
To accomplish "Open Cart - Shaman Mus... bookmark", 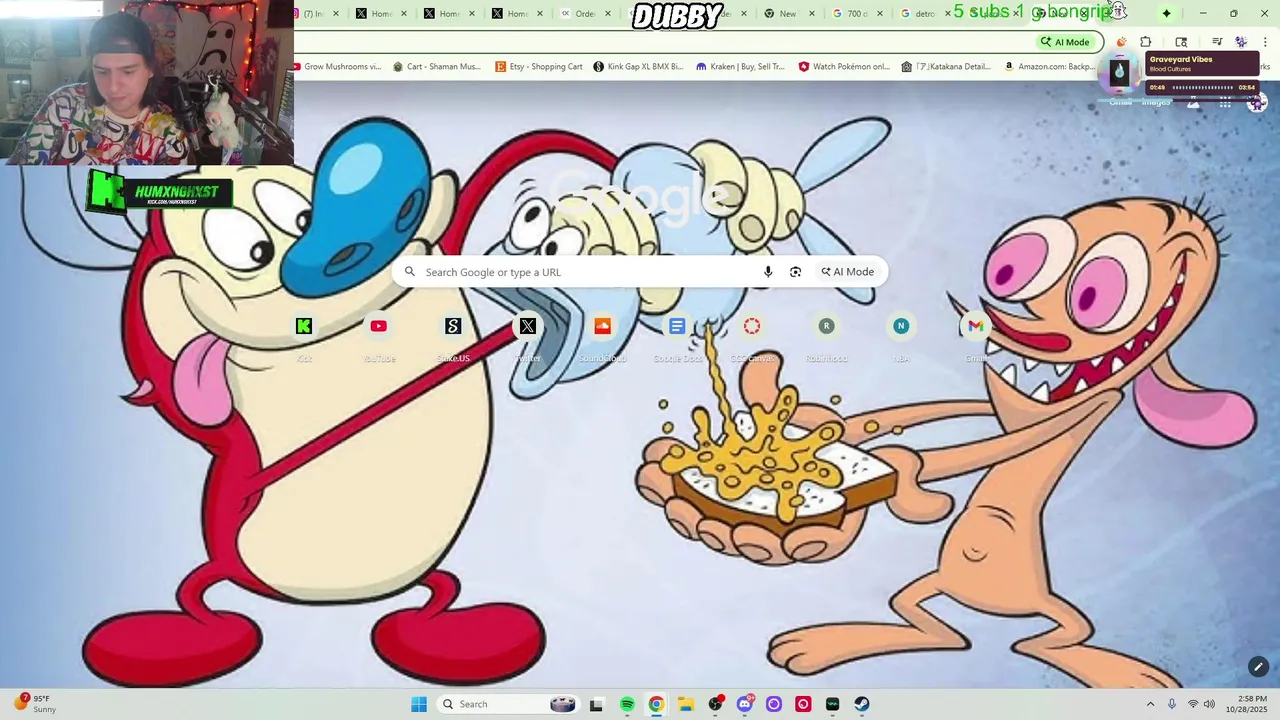I will [437, 67].
